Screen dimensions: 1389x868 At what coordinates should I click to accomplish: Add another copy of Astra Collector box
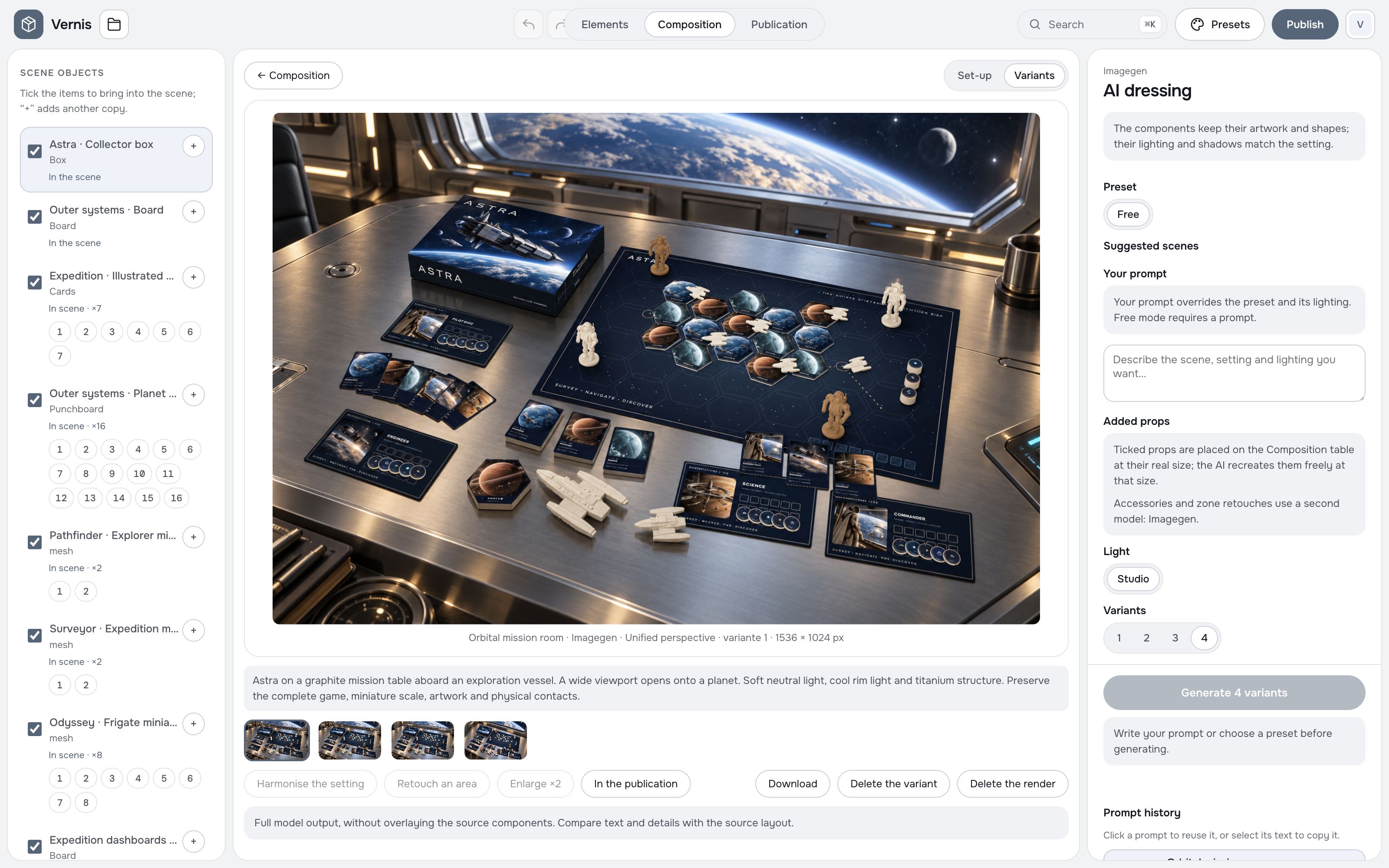(x=194, y=146)
